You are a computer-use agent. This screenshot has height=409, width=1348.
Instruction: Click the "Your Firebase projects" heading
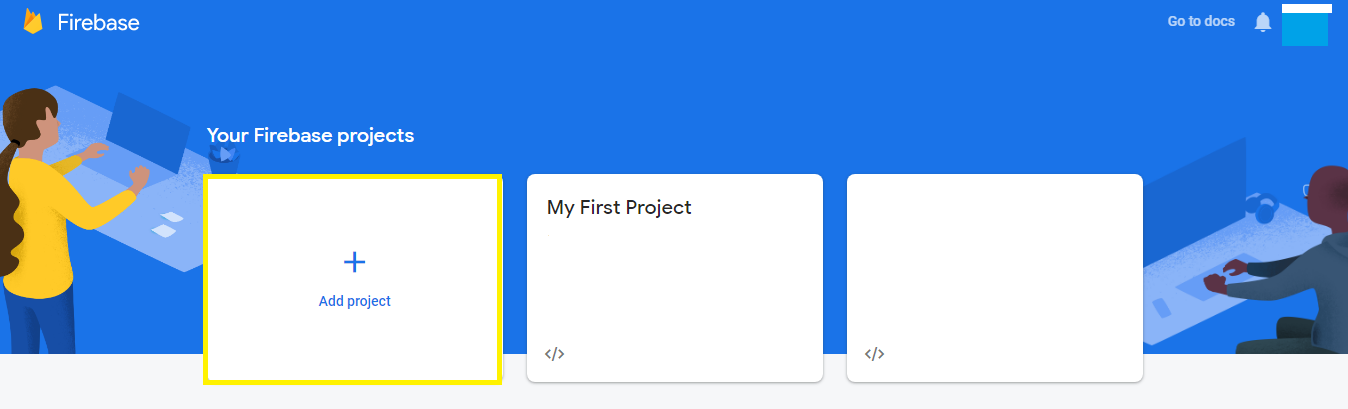tap(310, 135)
